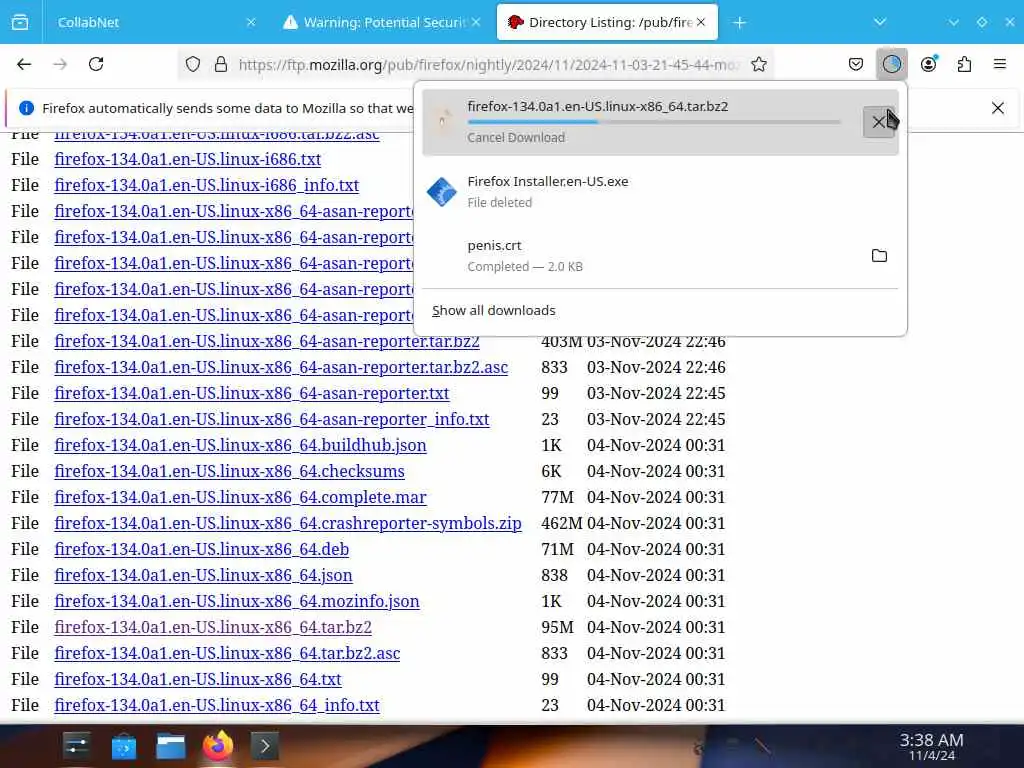Click the 71M size in the .deb row
Image resolution: width=1024 pixels, height=768 pixels.
(x=557, y=549)
